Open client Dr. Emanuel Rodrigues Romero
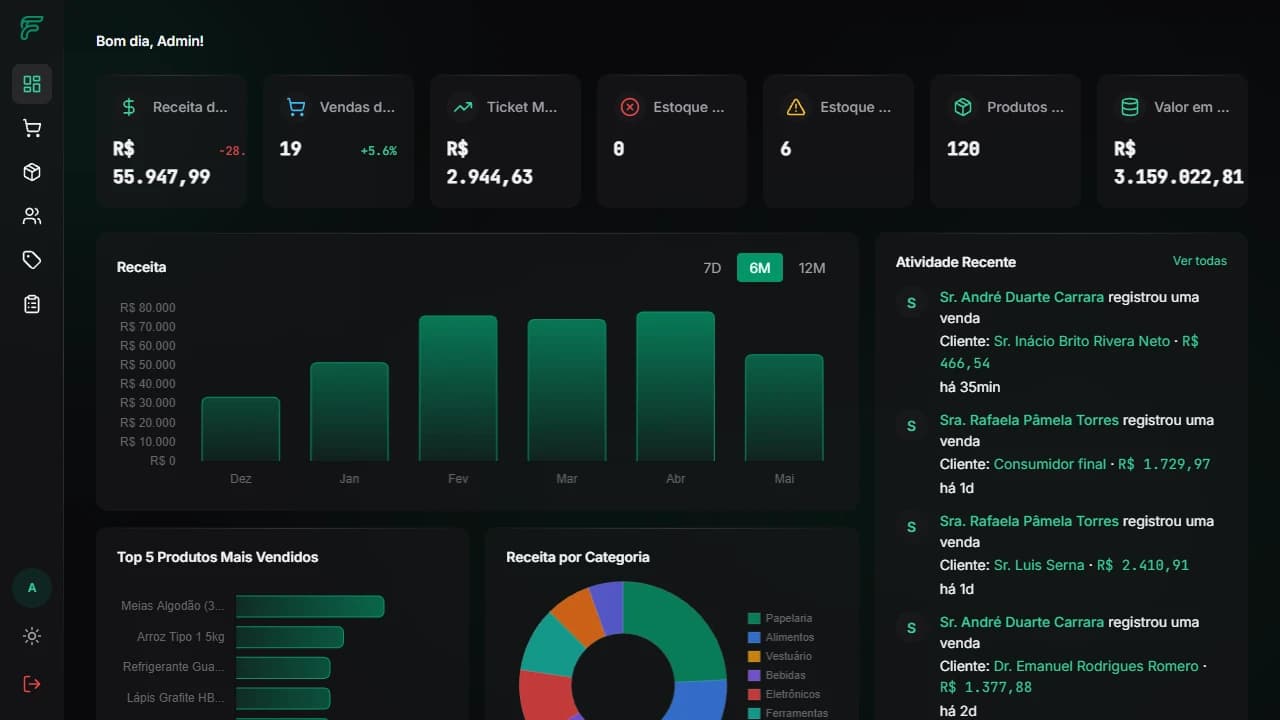 1096,666
